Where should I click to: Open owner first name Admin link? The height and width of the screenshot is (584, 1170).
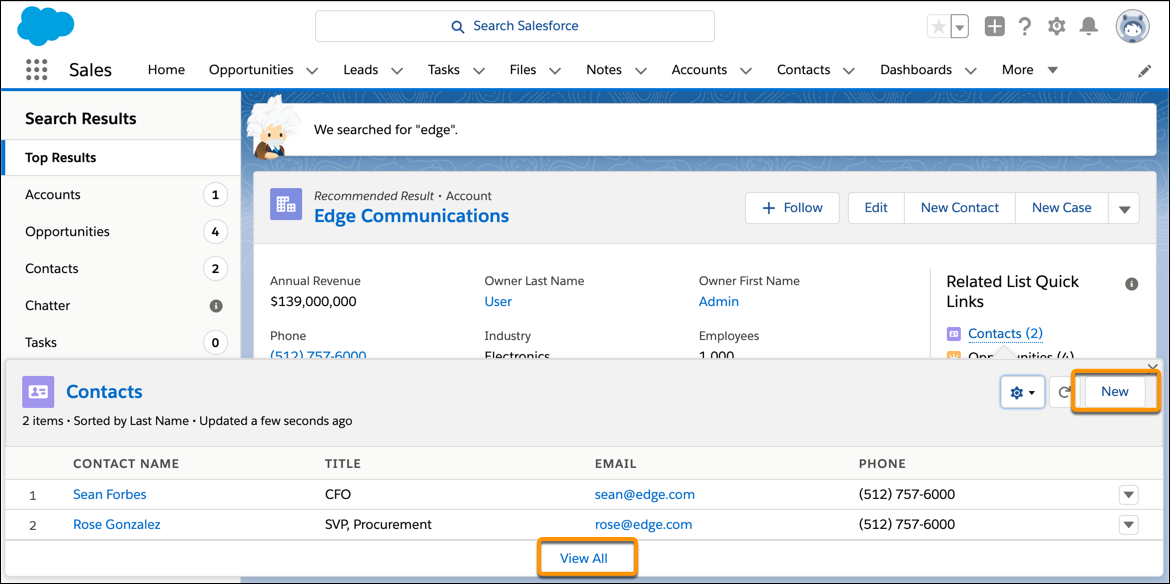point(719,301)
